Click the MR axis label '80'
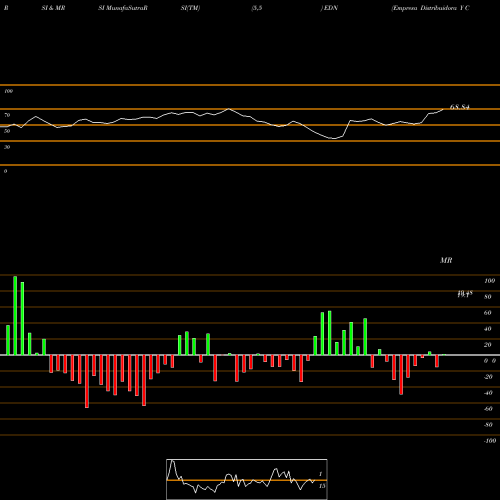500x500 pixels. click(488, 297)
